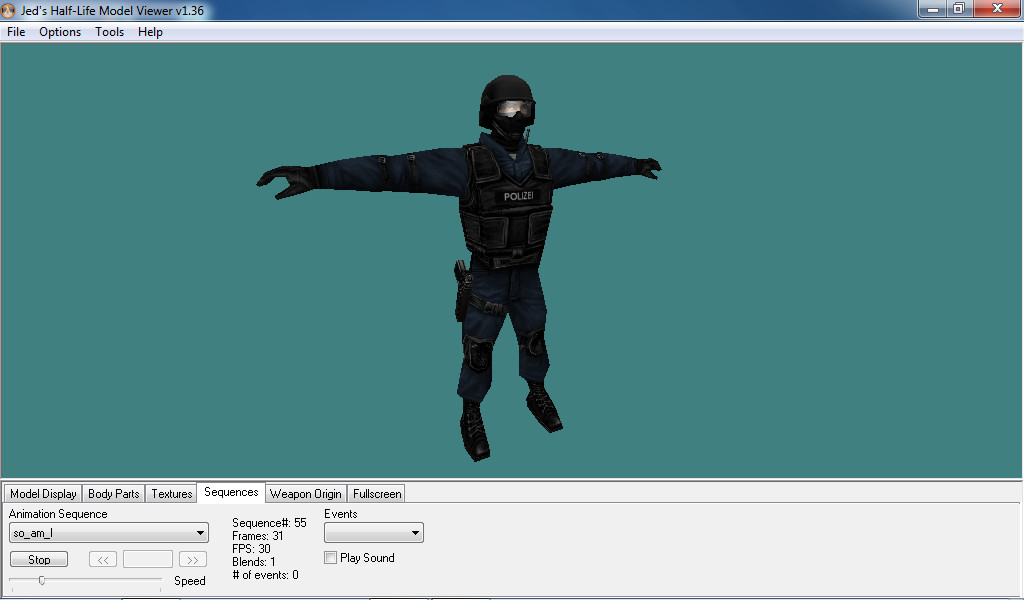The height and width of the screenshot is (600, 1024).
Task: Step back one frame with << icon
Action: pos(101,559)
